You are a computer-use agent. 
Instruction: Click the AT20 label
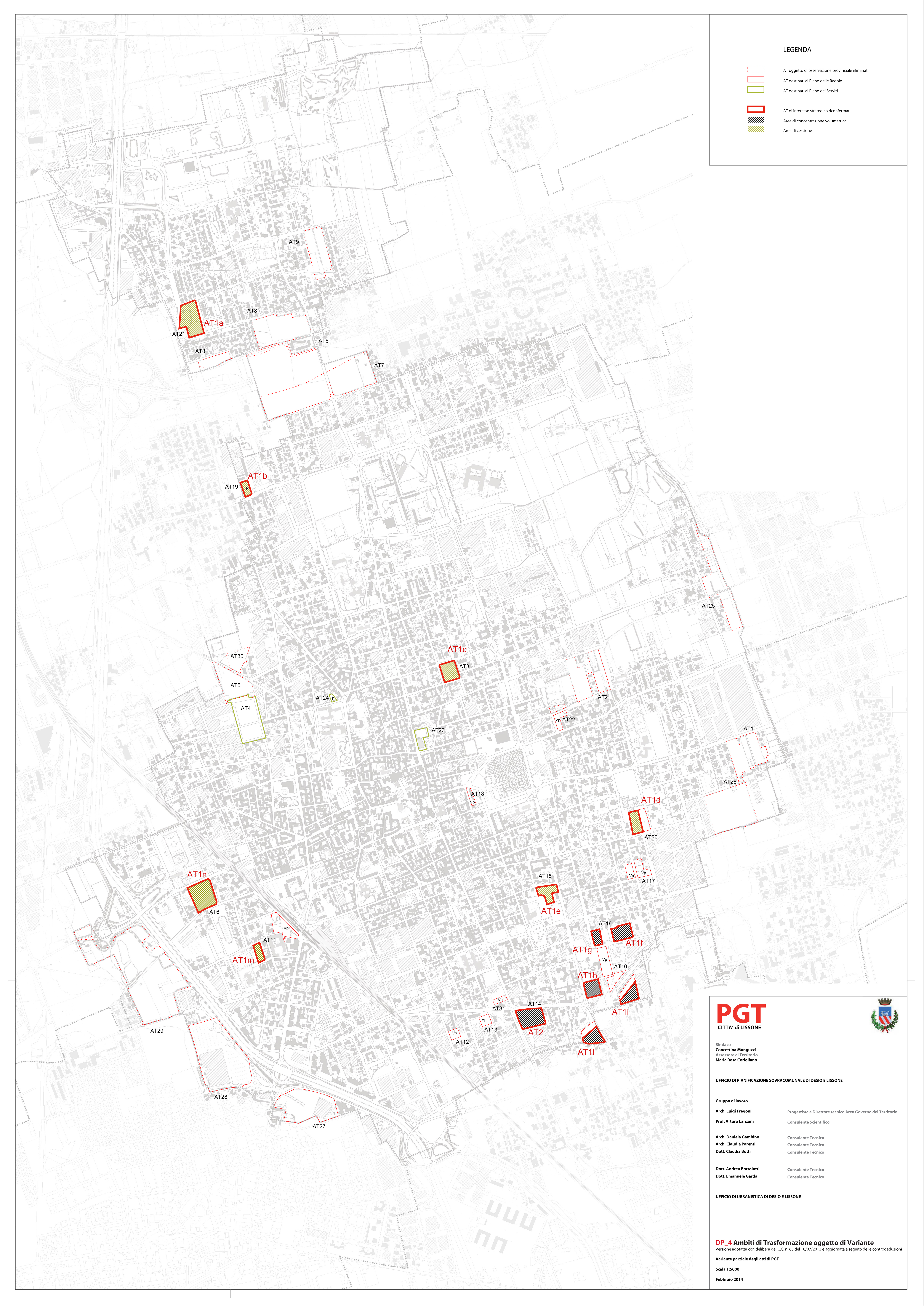651,837
